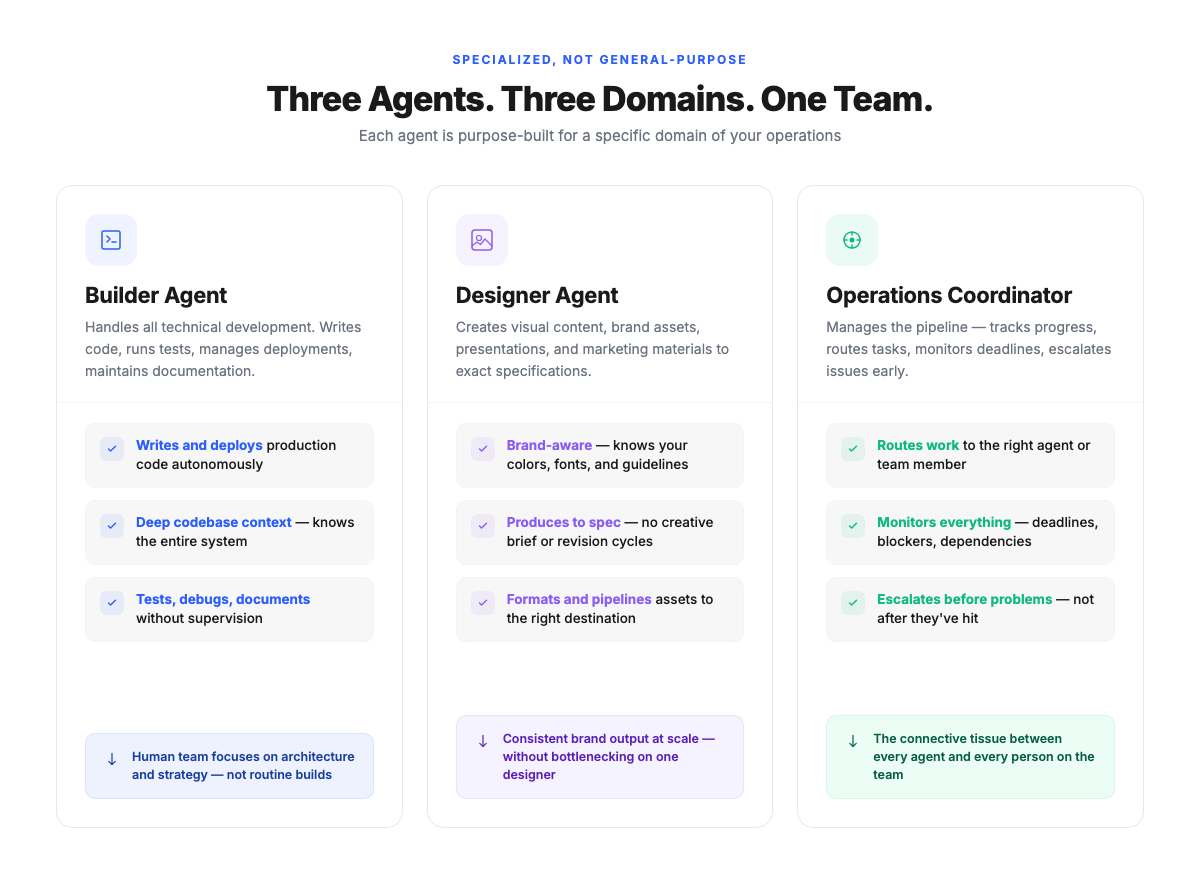
Task: Select the down arrow beside Consistent brand output
Action: coord(482,741)
